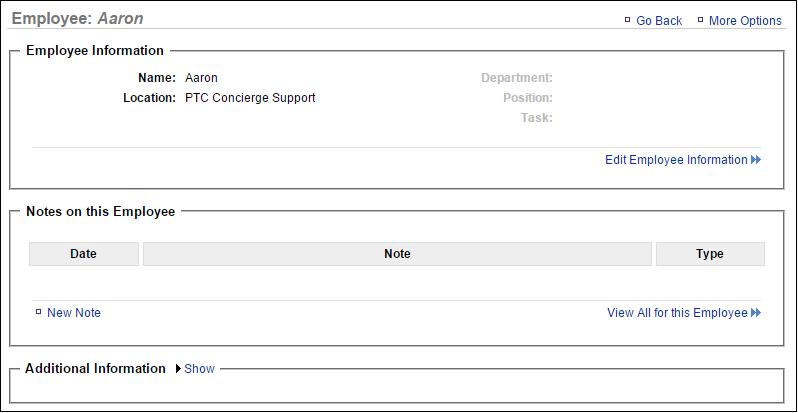
Task: Click the Employee: Aaron page title
Action: 78,19
